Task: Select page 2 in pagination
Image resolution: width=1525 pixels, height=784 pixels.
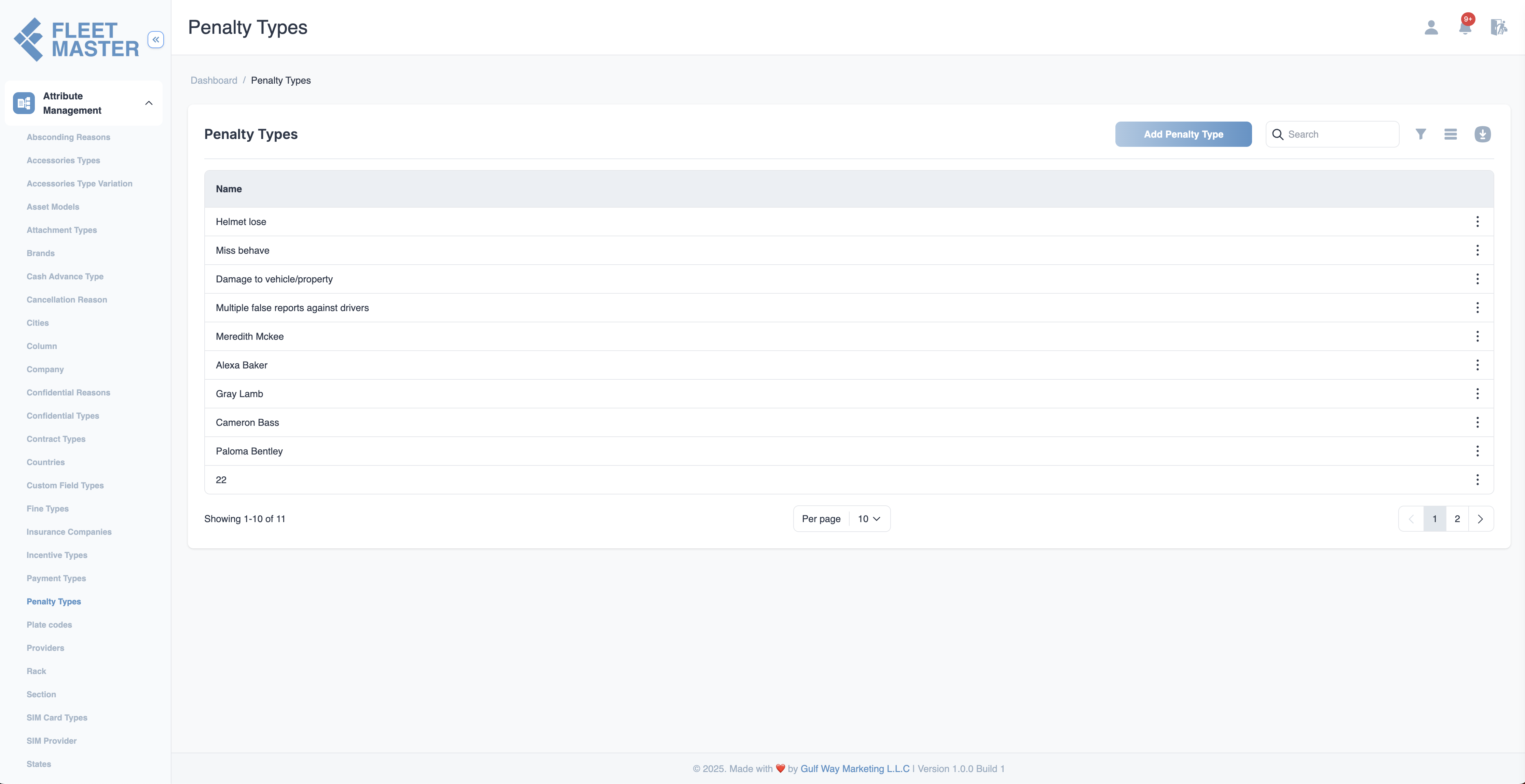Action: click(1457, 519)
